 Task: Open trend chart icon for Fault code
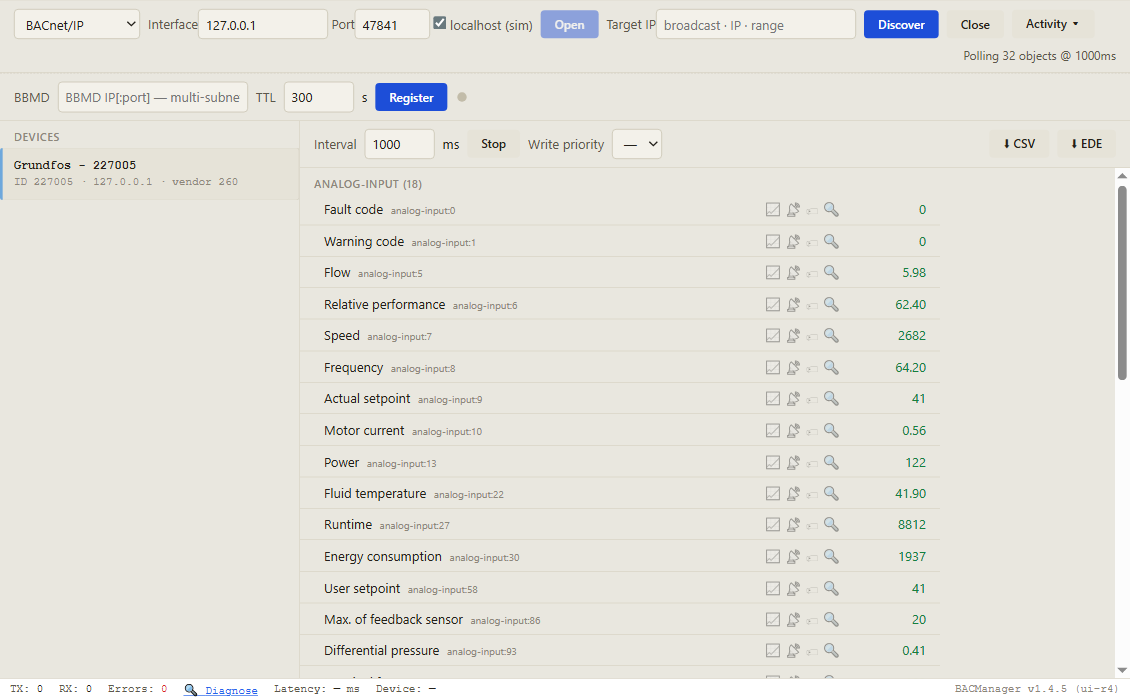(773, 210)
